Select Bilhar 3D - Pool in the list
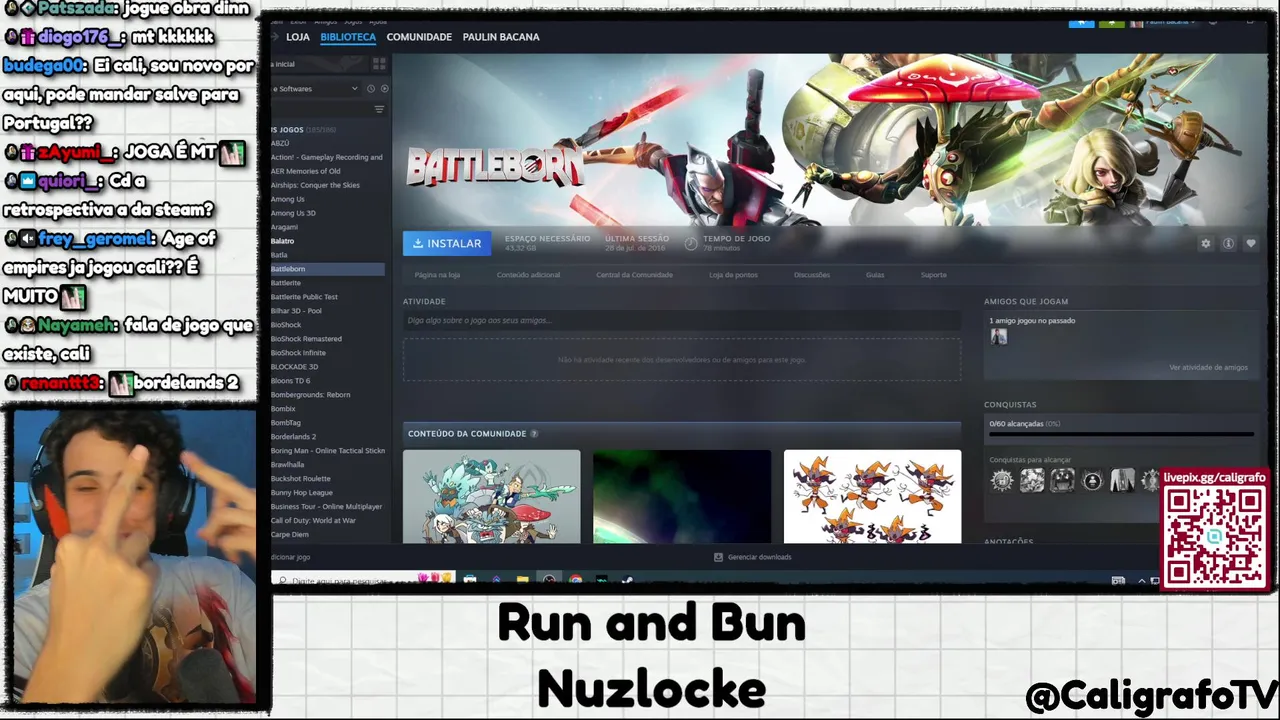The image size is (1280, 720). tap(296, 311)
